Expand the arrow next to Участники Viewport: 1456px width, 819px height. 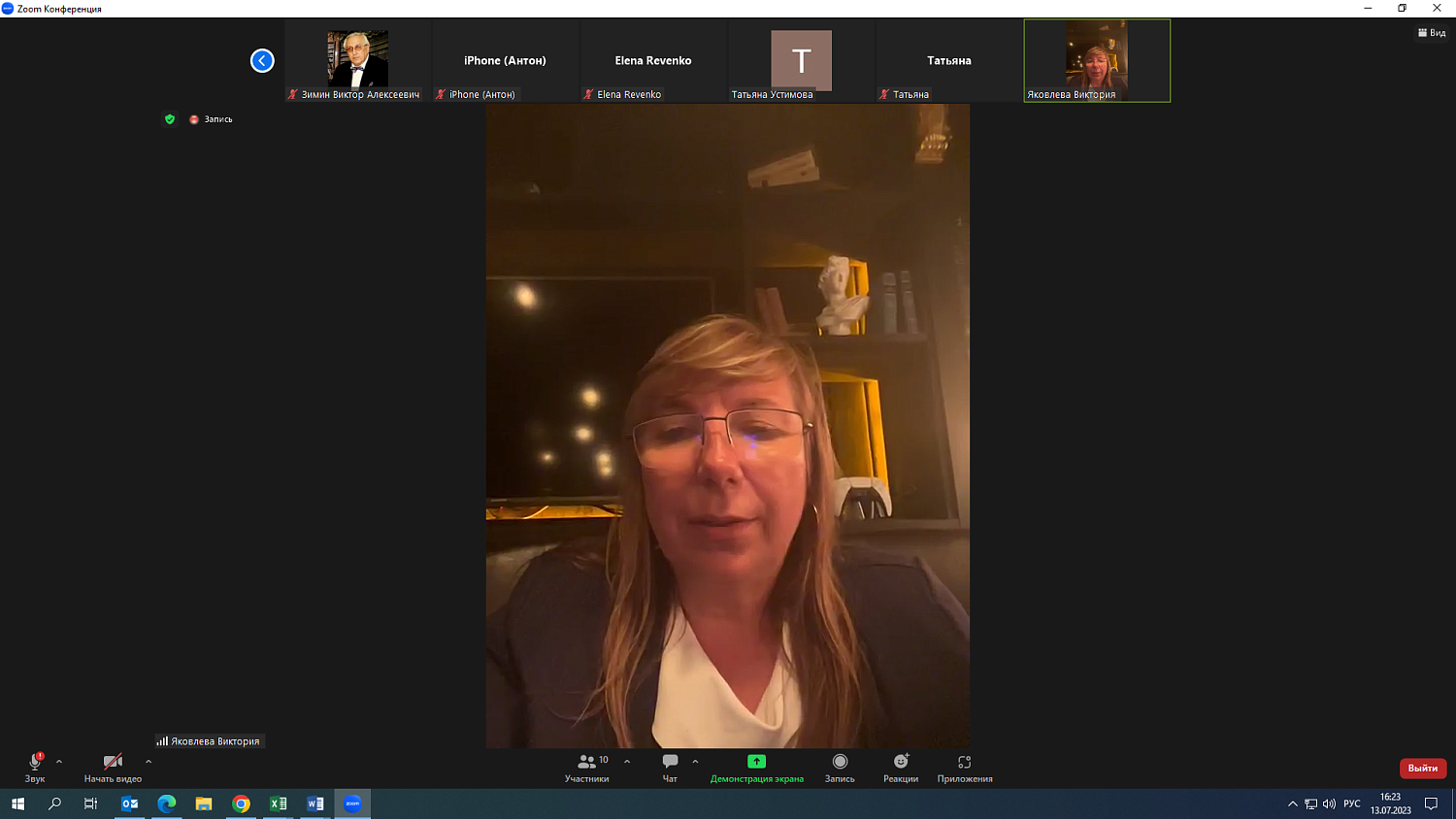click(627, 762)
